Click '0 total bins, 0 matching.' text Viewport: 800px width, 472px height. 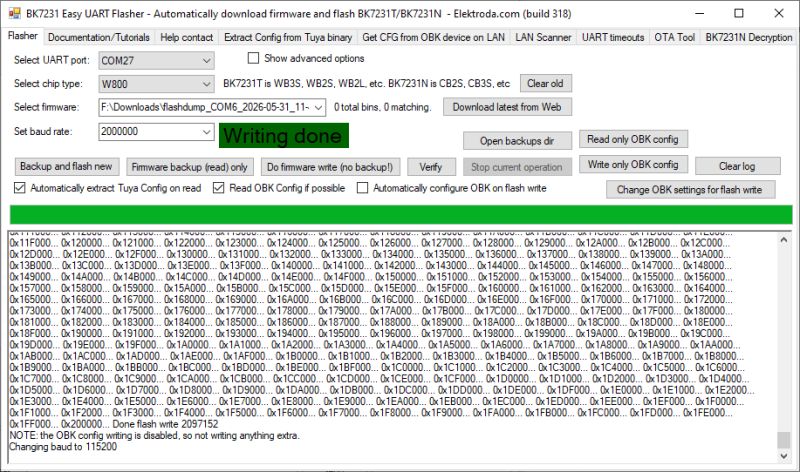pyautogui.click(x=383, y=107)
